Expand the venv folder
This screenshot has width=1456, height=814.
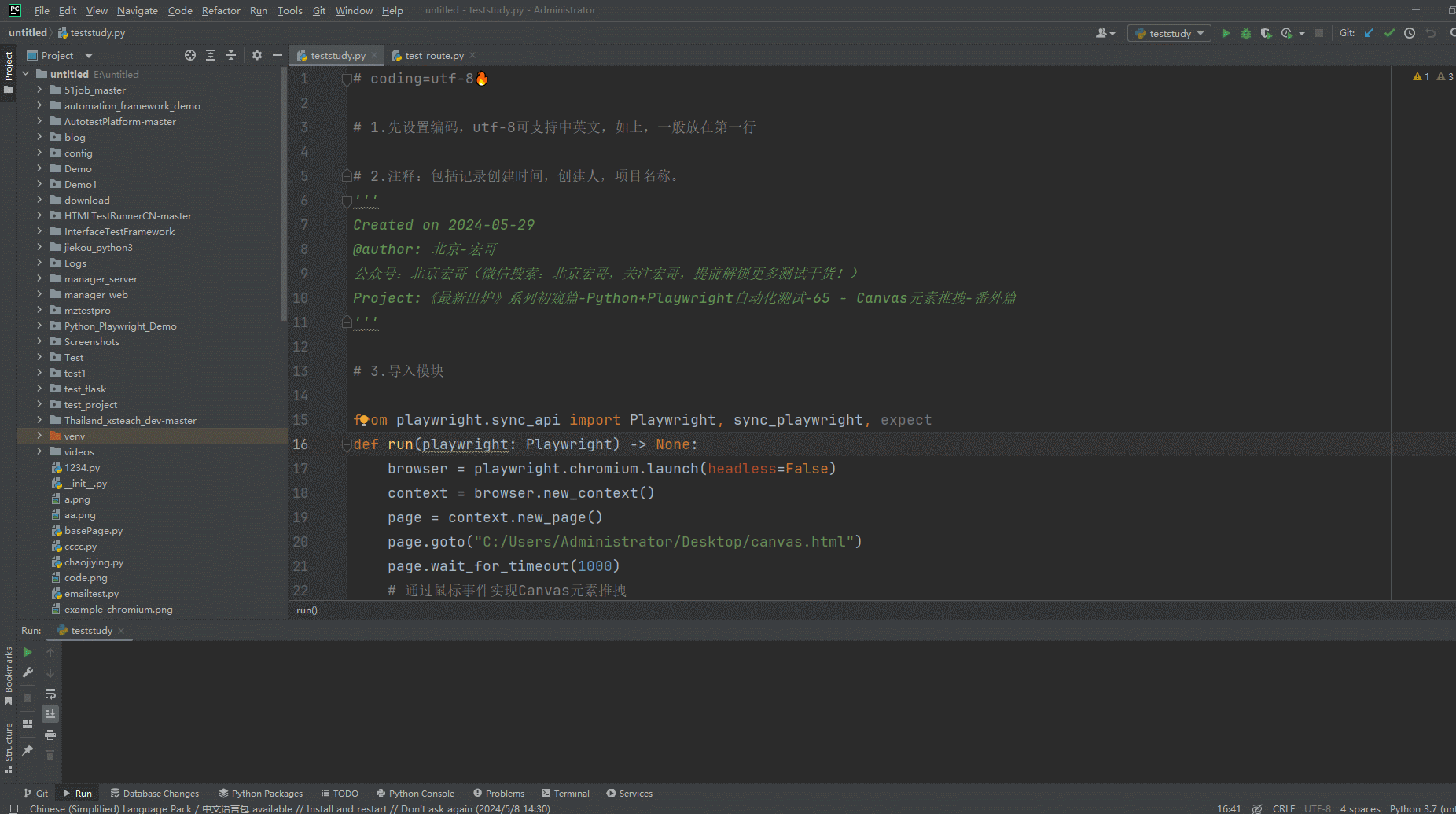click(x=39, y=436)
